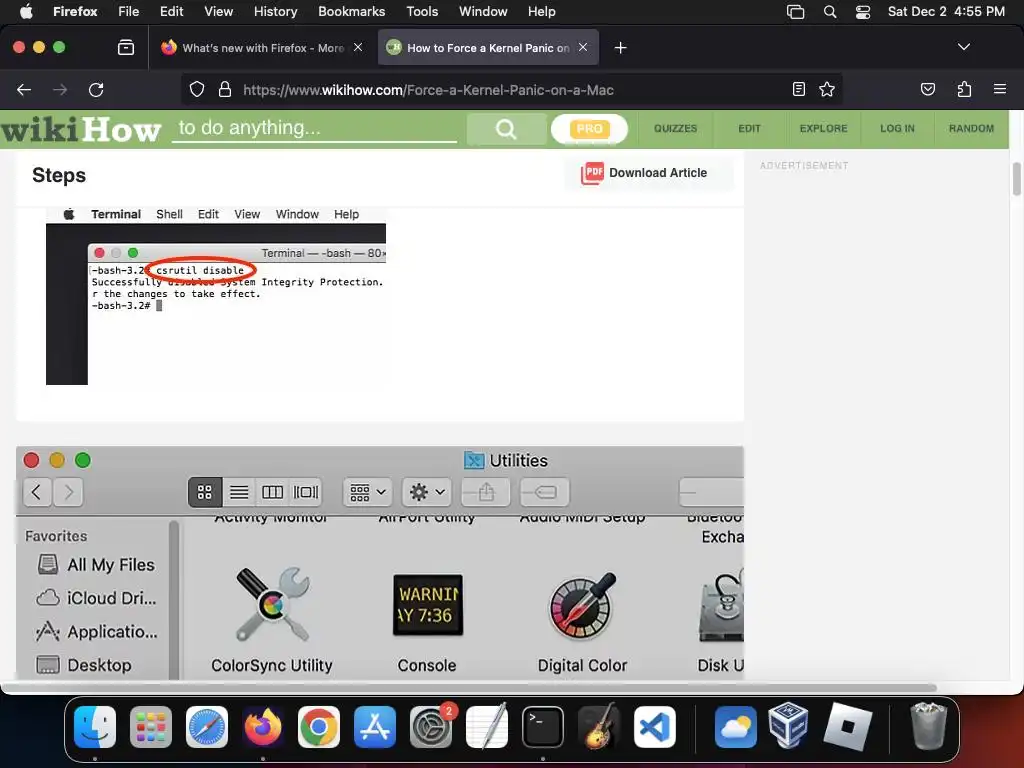
Task: Click wikiHow logo in header
Action: [x=81, y=129]
